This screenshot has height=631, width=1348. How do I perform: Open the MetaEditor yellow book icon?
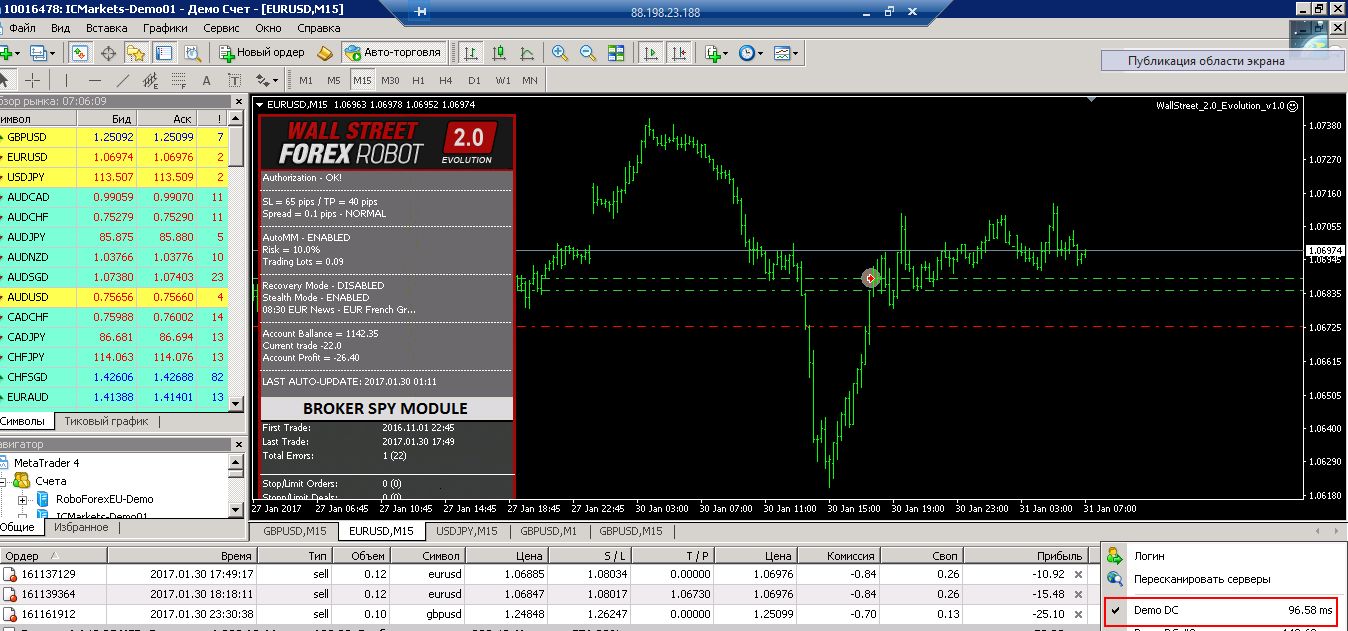(x=325, y=53)
